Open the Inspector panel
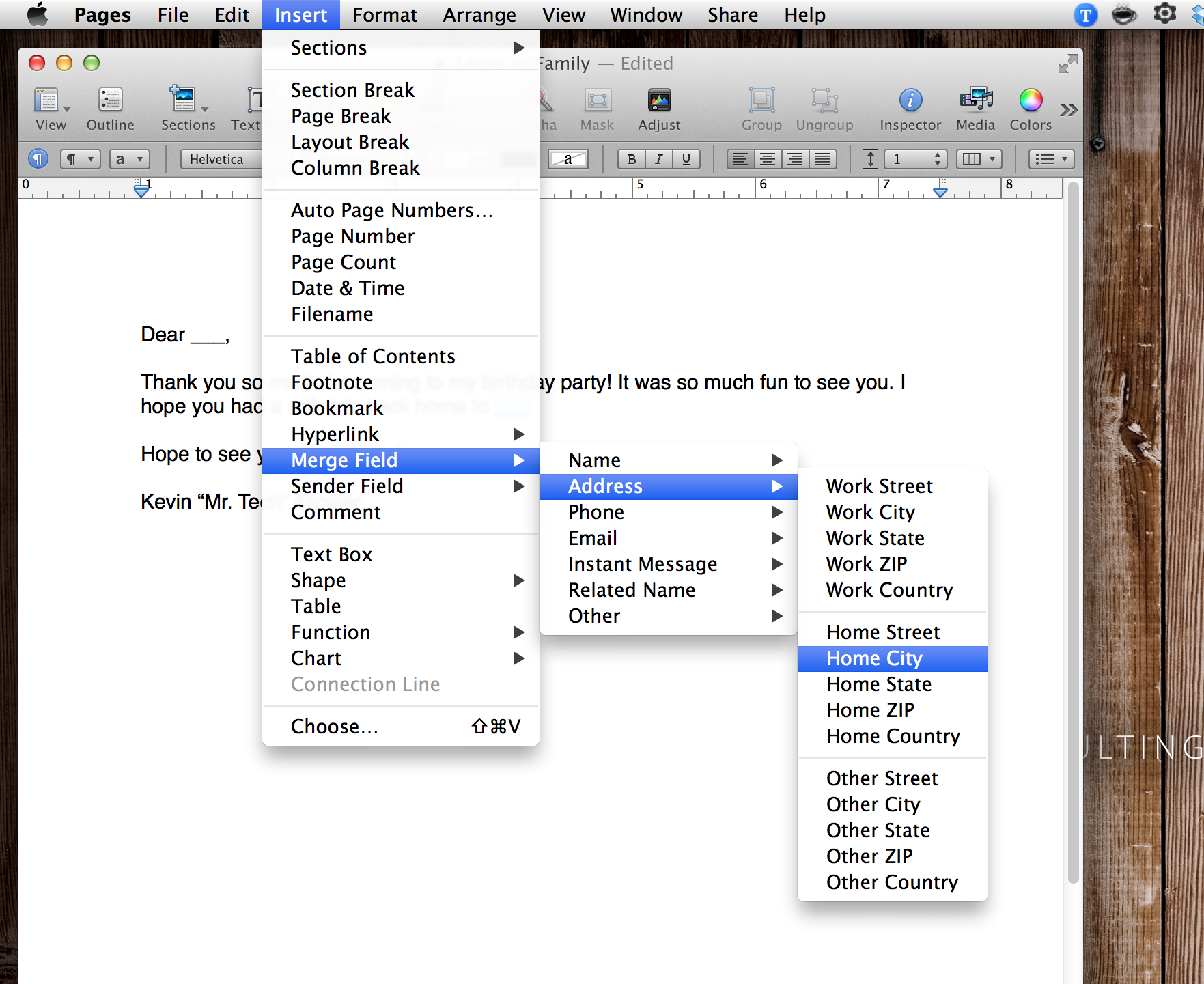 tap(910, 109)
